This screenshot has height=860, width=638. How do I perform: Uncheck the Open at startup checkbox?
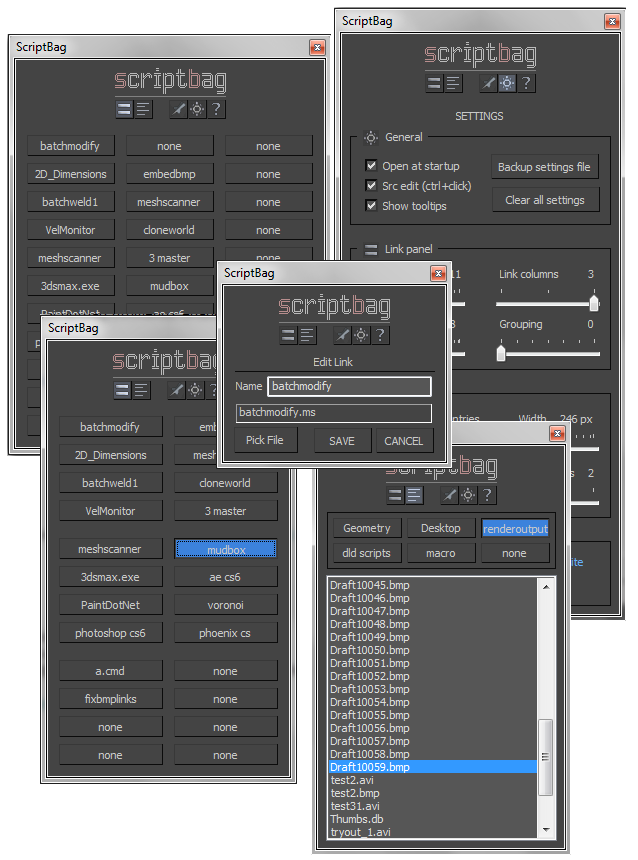[x=371, y=166]
